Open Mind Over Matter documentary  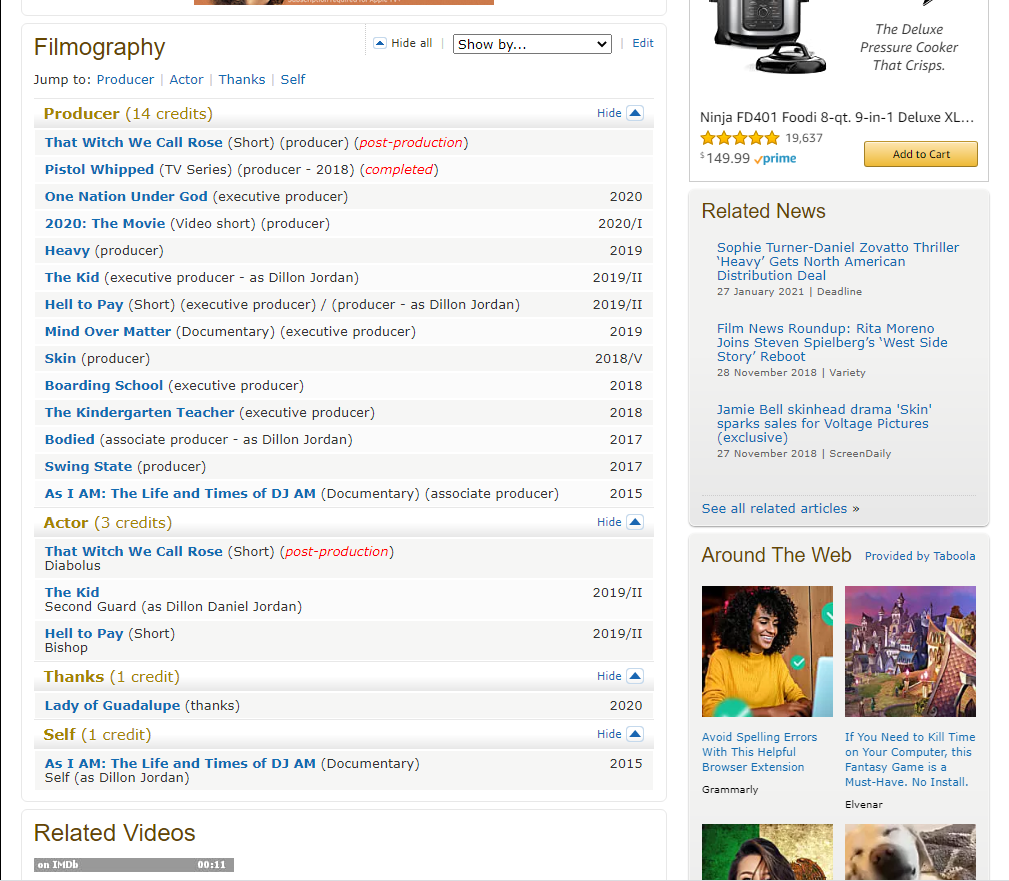click(107, 331)
